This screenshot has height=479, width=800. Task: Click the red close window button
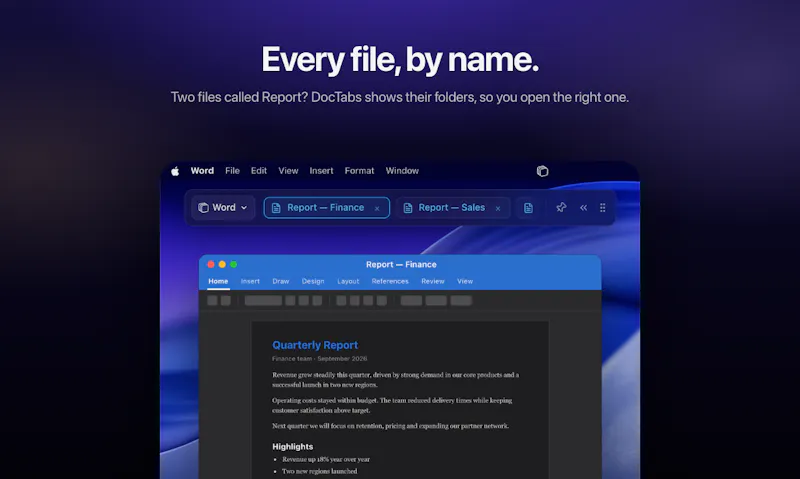pyautogui.click(x=211, y=264)
